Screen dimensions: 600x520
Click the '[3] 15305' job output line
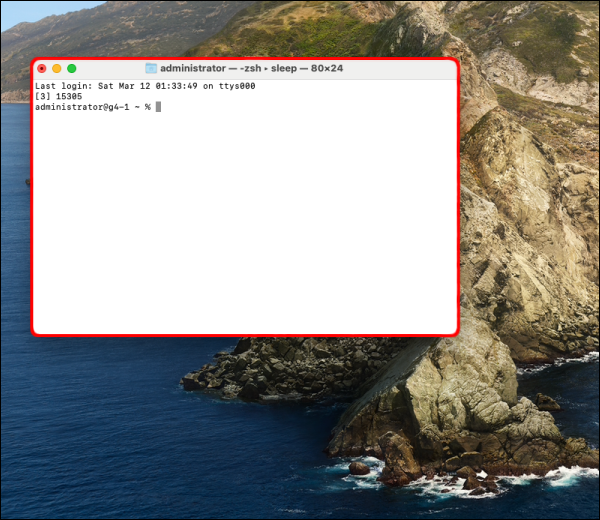[59, 96]
